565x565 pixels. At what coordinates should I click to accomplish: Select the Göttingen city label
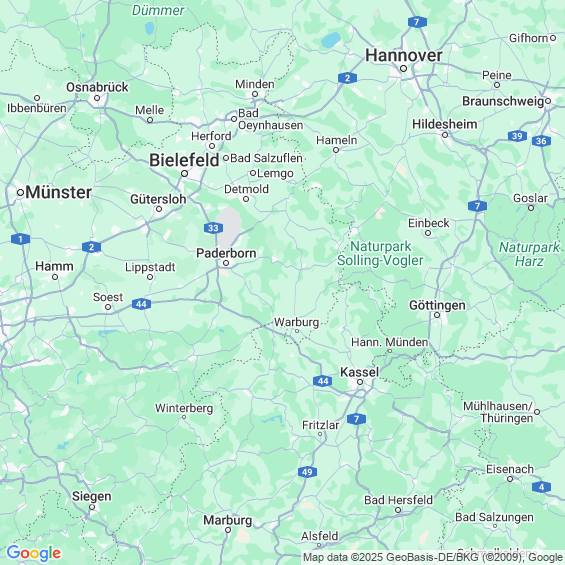click(437, 306)
